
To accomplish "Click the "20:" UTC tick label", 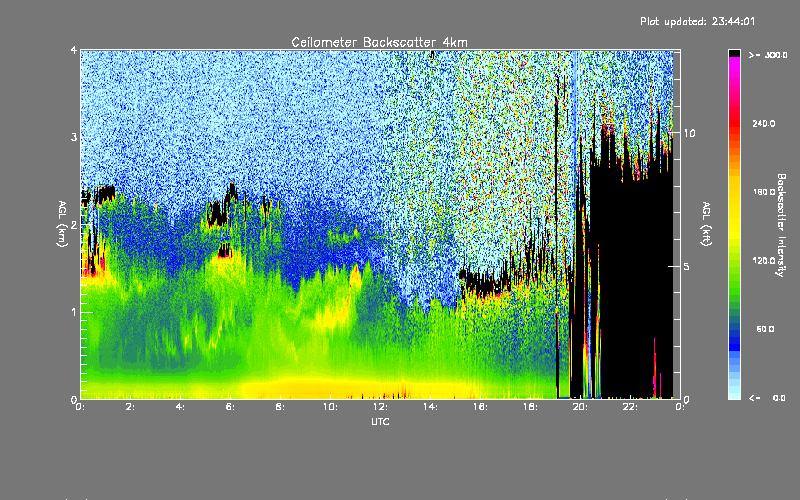I will pos(581,407).
